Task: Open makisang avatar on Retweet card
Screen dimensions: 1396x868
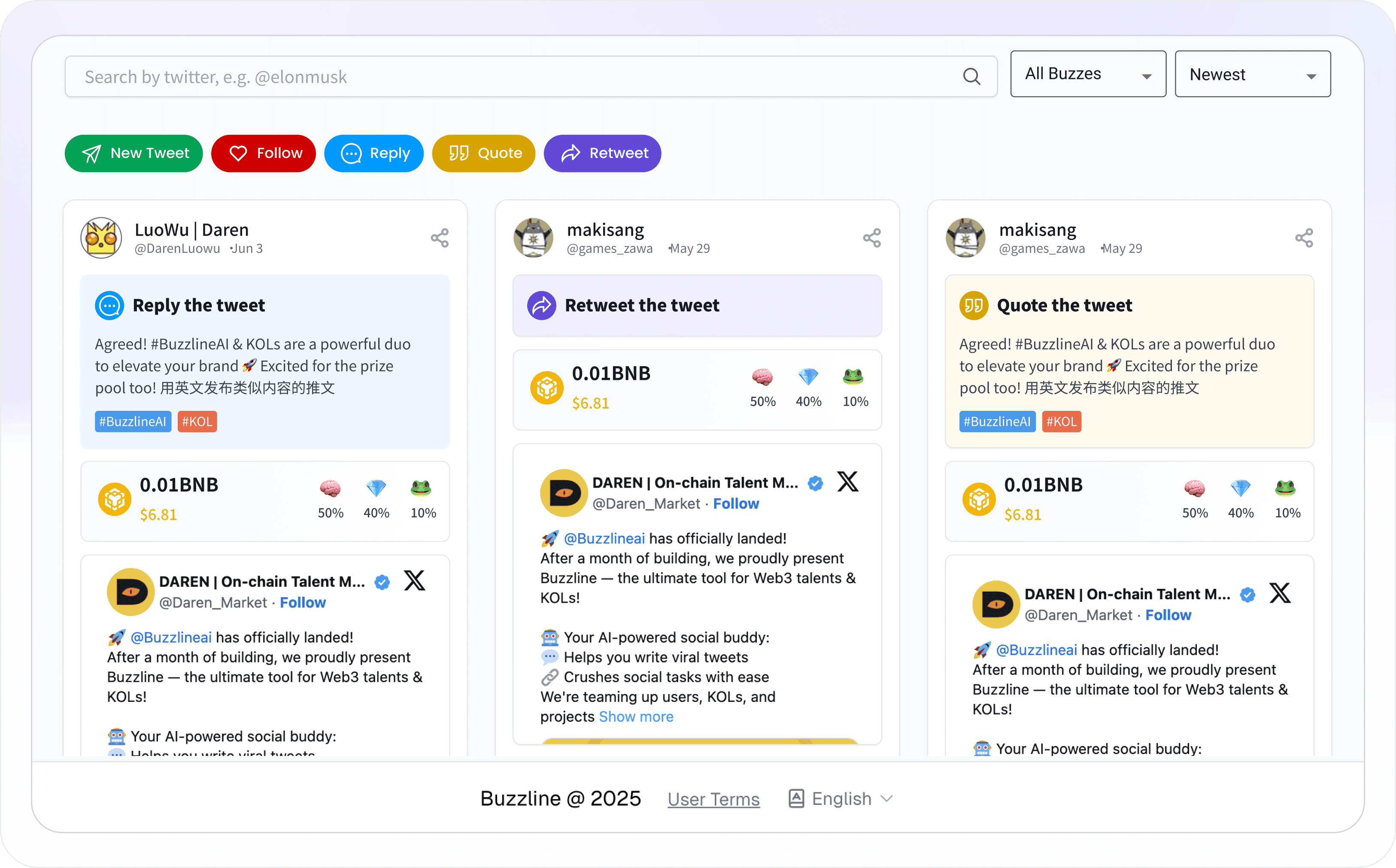Action: pyautogui.click(x=534, y=238)
